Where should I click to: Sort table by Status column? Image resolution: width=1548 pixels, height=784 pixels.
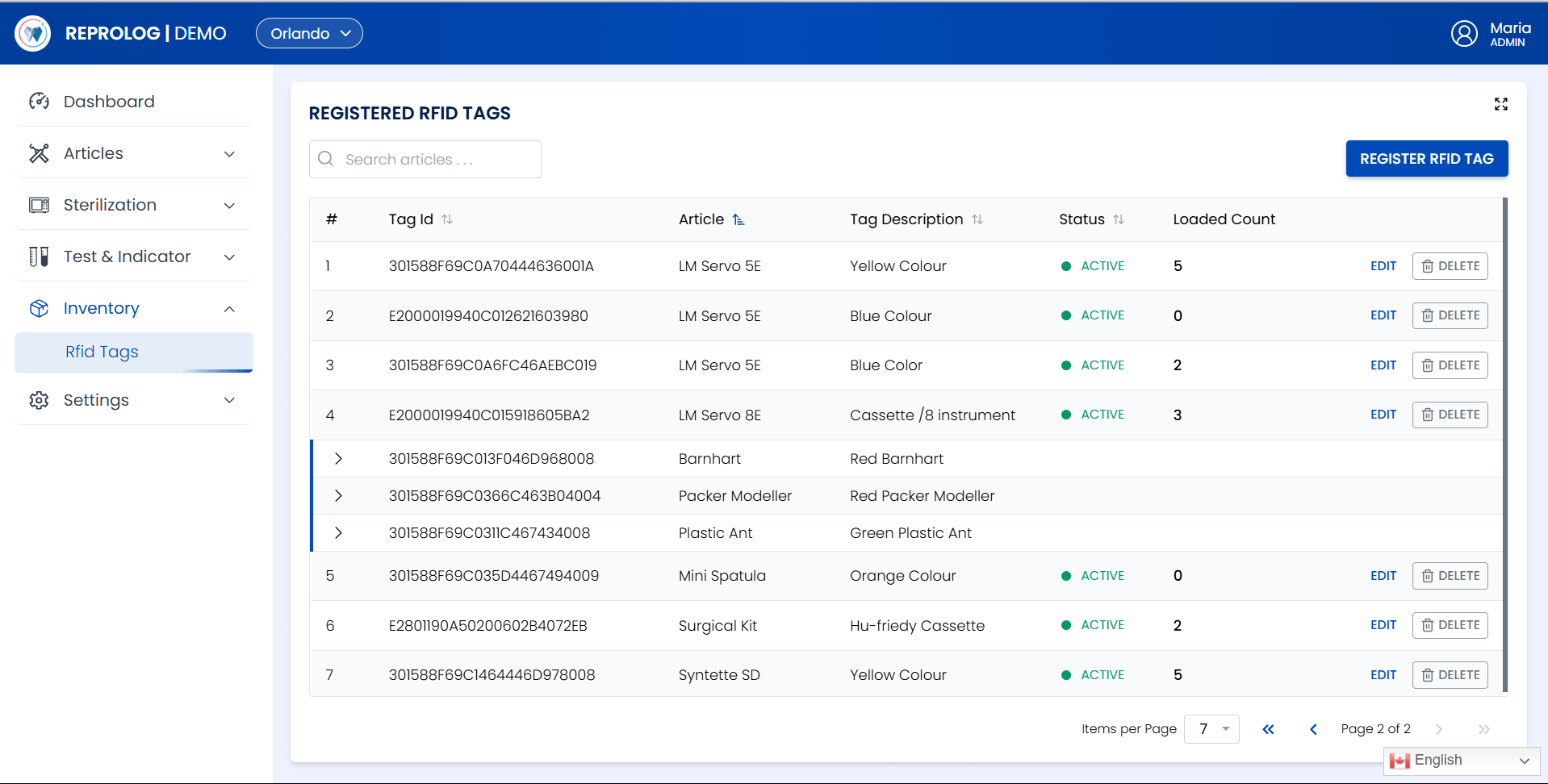point(1118,219)
